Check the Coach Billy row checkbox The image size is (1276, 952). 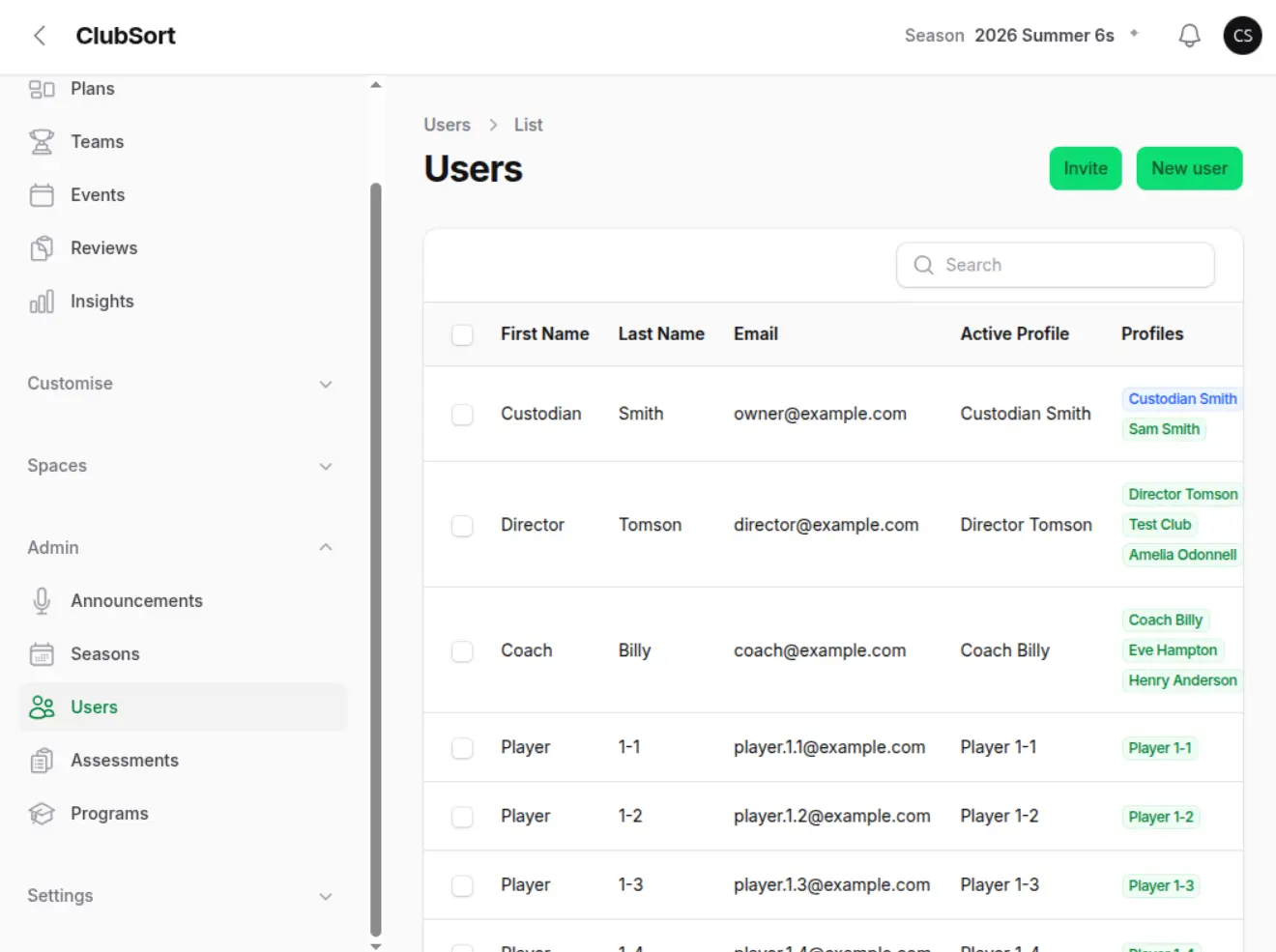pos(462,651)
